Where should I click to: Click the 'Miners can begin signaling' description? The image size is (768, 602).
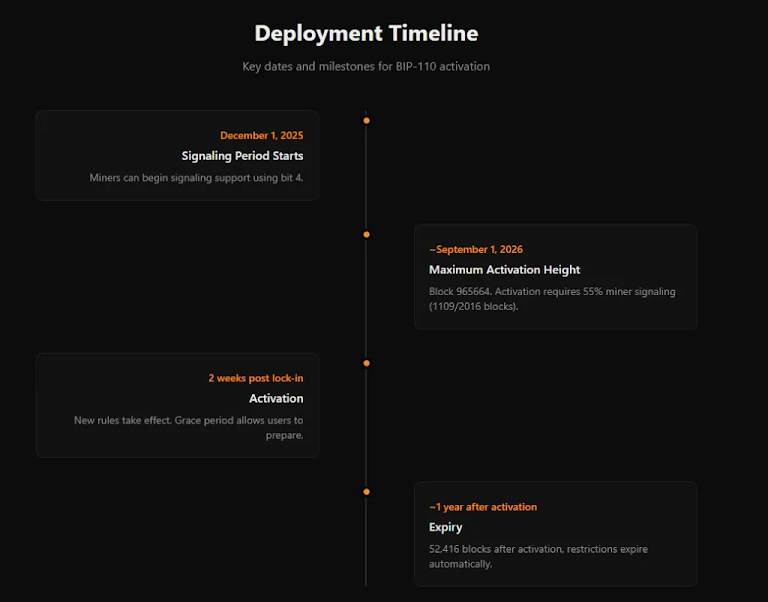196,178
